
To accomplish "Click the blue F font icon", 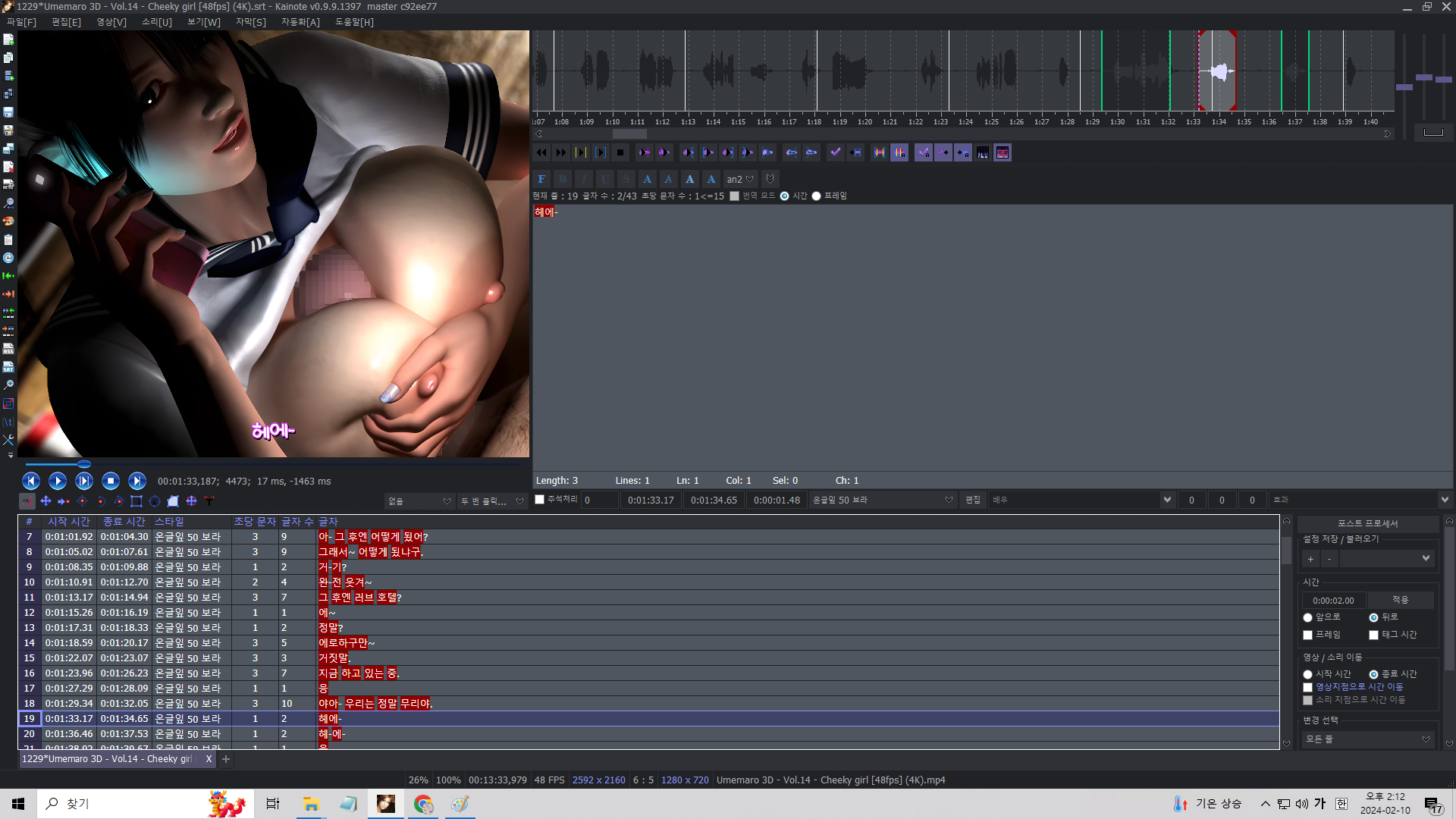I will [541, 179].
